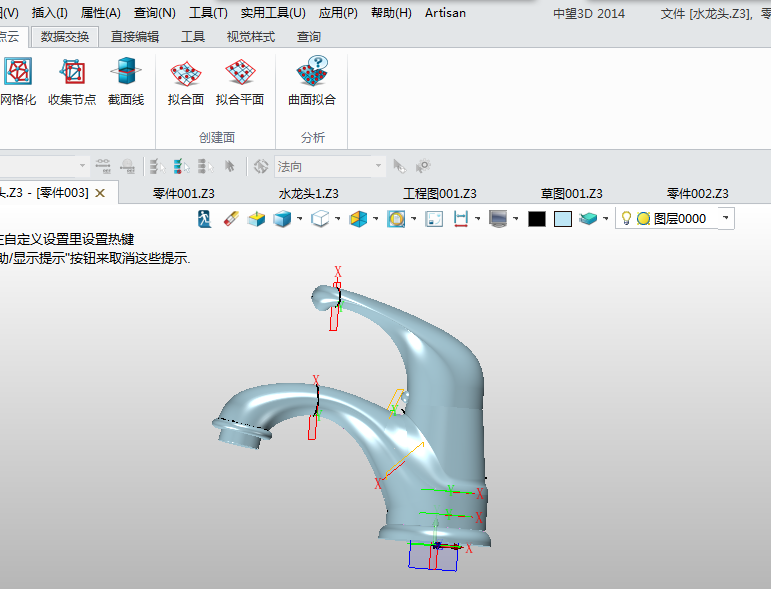Open the 工具(T) menu

(208, 13)
